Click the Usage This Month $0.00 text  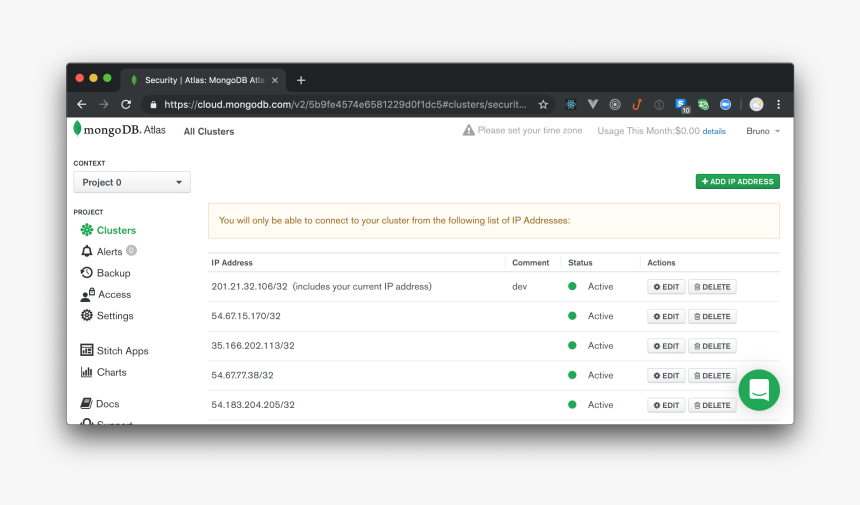[x=648, y=131]
